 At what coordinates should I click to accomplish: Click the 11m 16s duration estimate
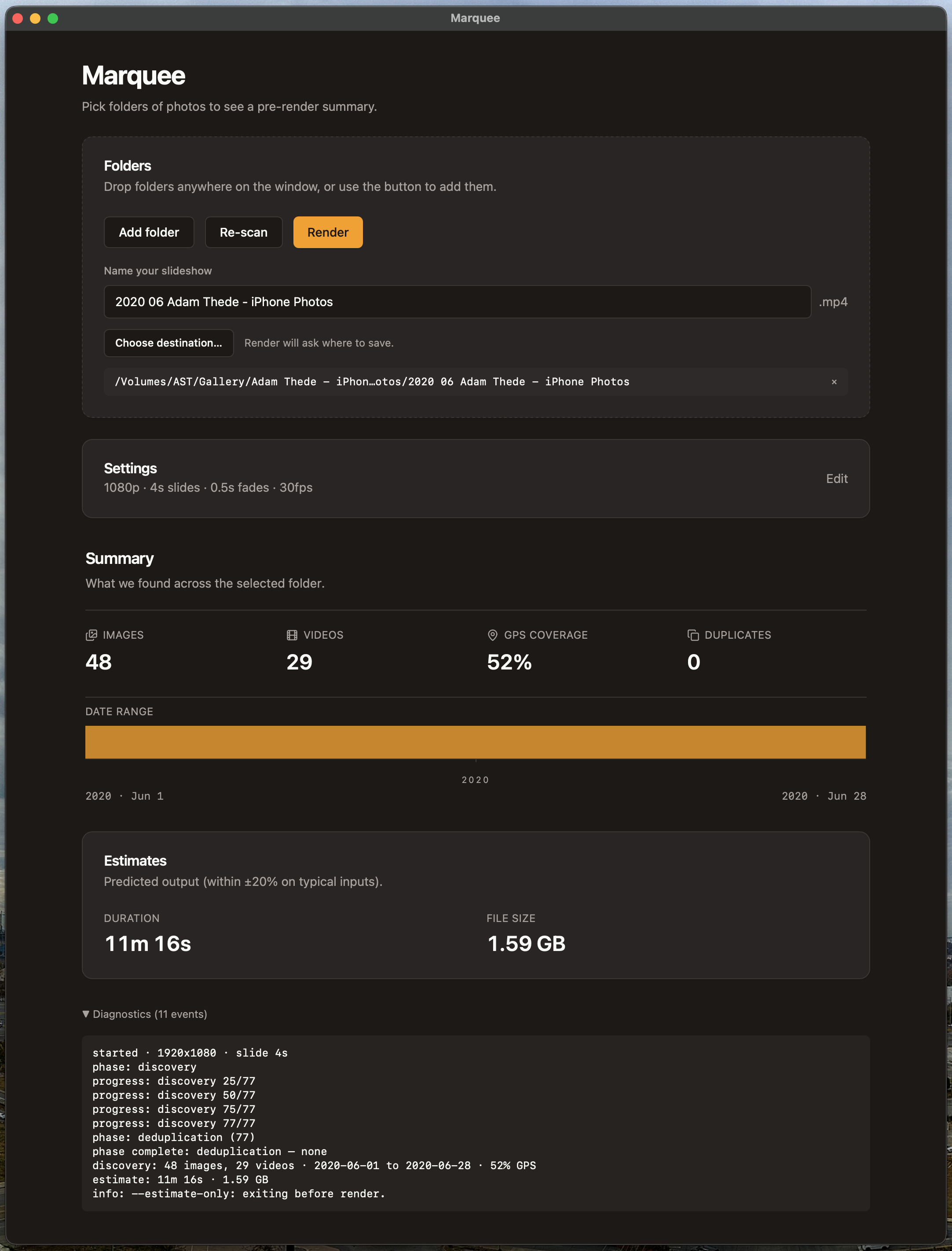148,944
